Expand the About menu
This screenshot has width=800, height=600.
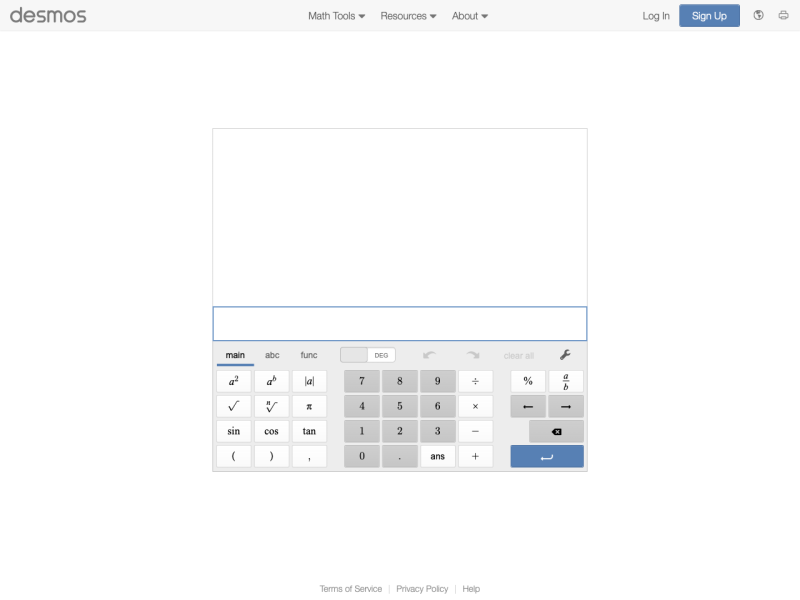click(x=468, y=16)
